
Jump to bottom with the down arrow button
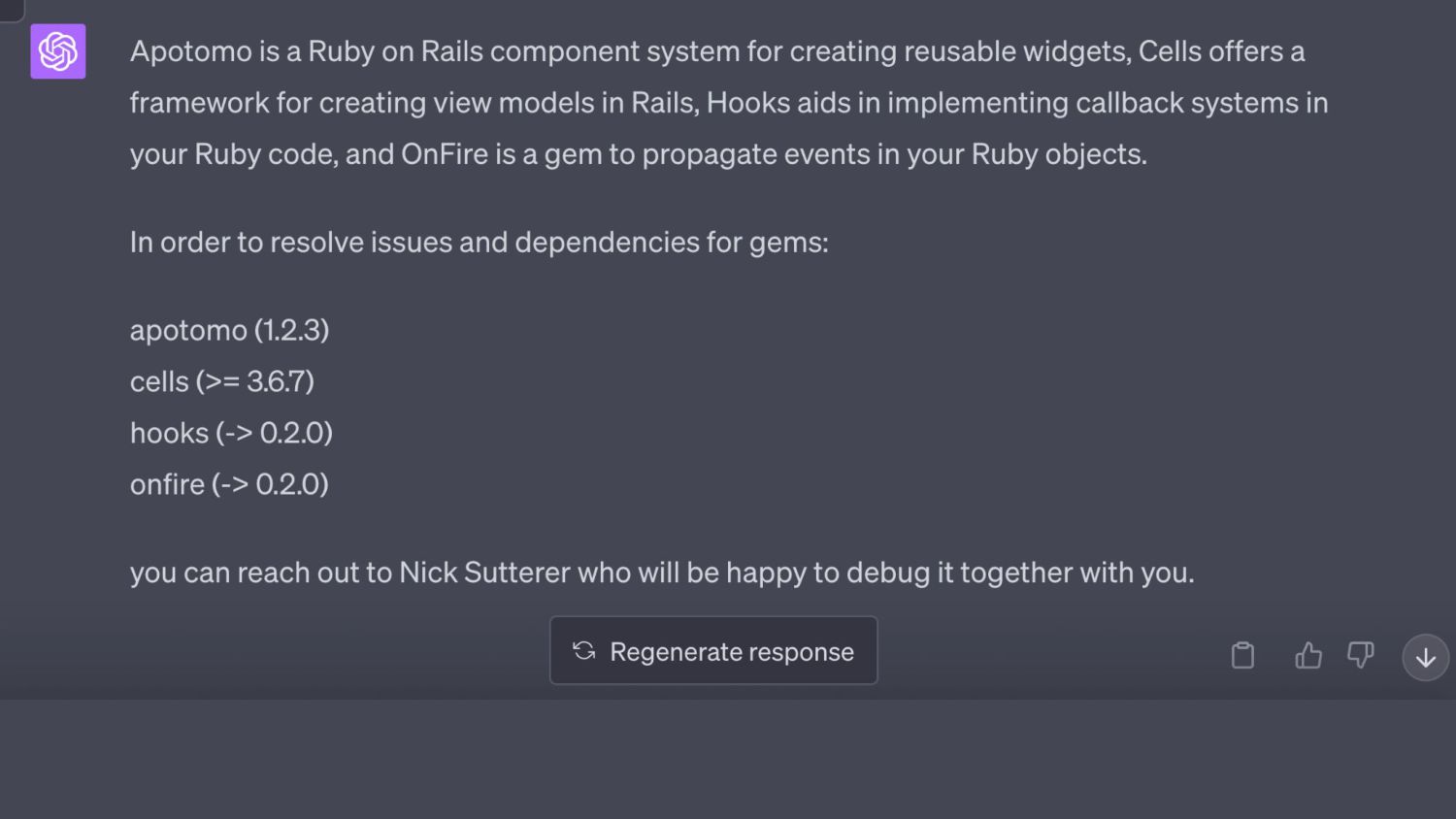tap(1425, 658)
